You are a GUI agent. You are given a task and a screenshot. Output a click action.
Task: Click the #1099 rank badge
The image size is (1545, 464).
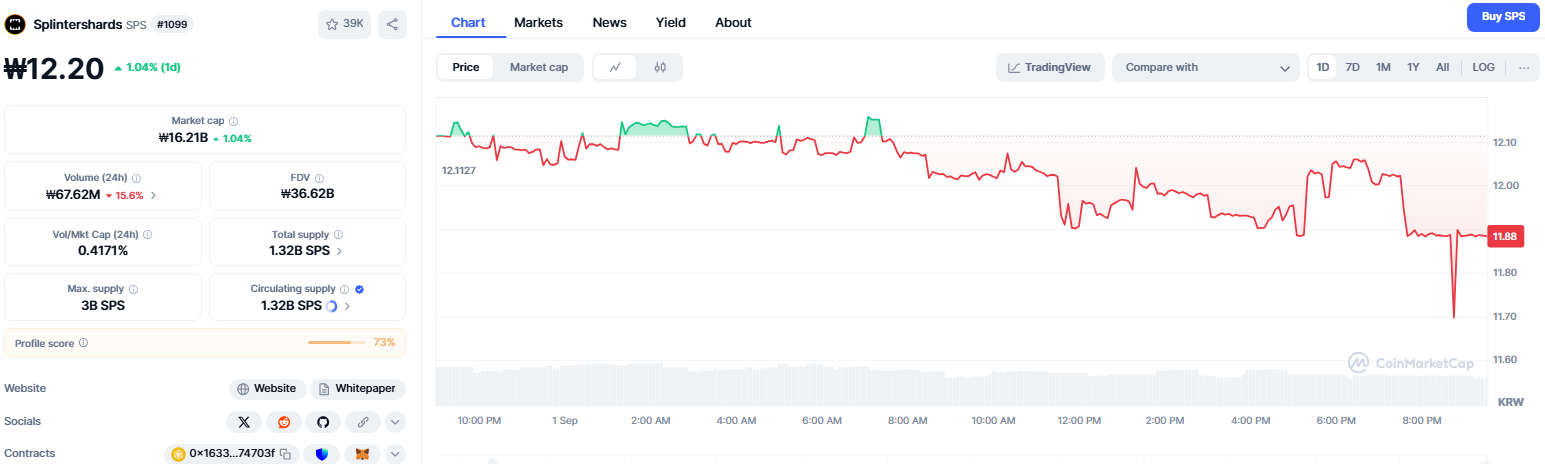(171, 24)
